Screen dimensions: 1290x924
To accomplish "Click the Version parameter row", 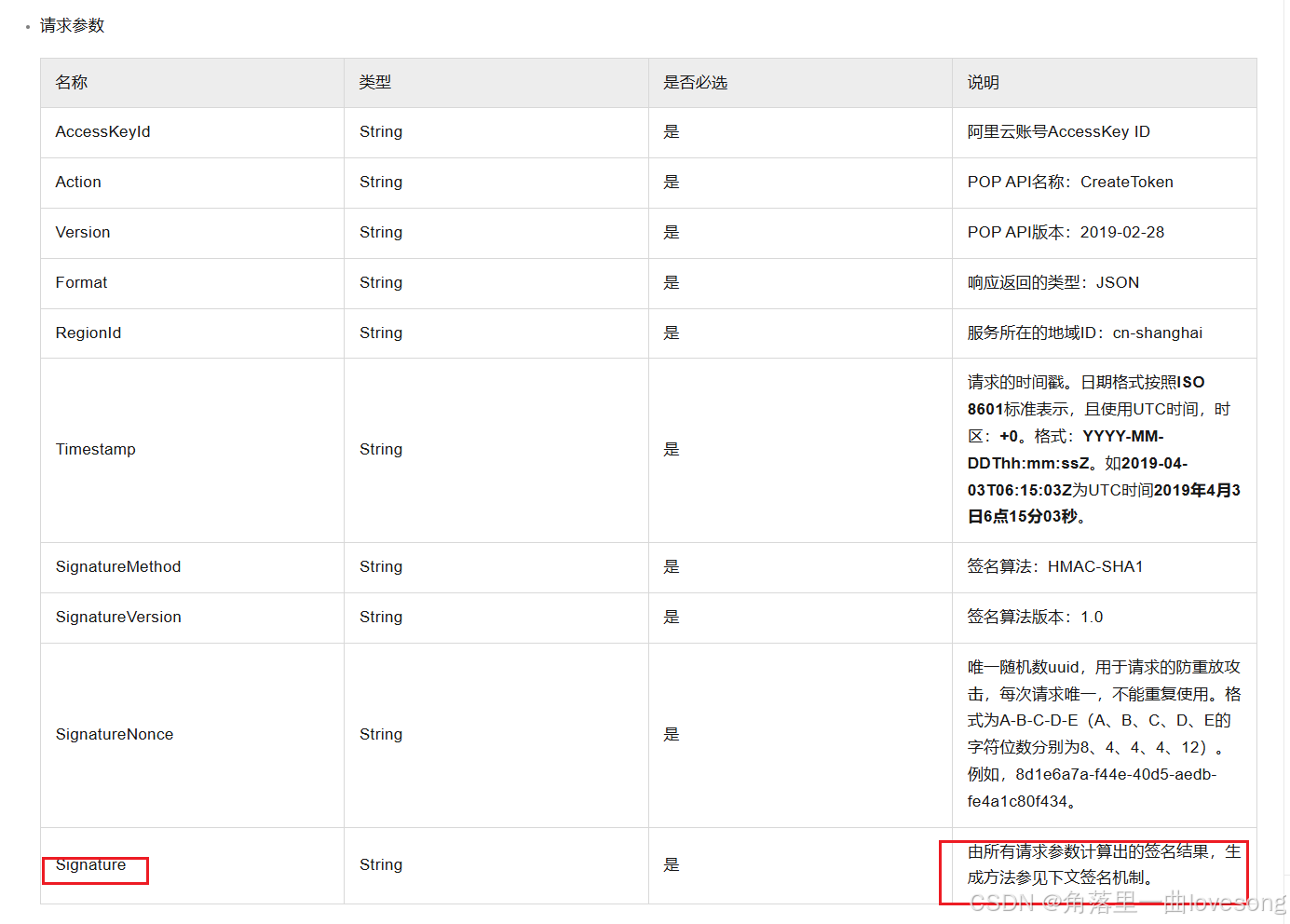I will point(82,232).
